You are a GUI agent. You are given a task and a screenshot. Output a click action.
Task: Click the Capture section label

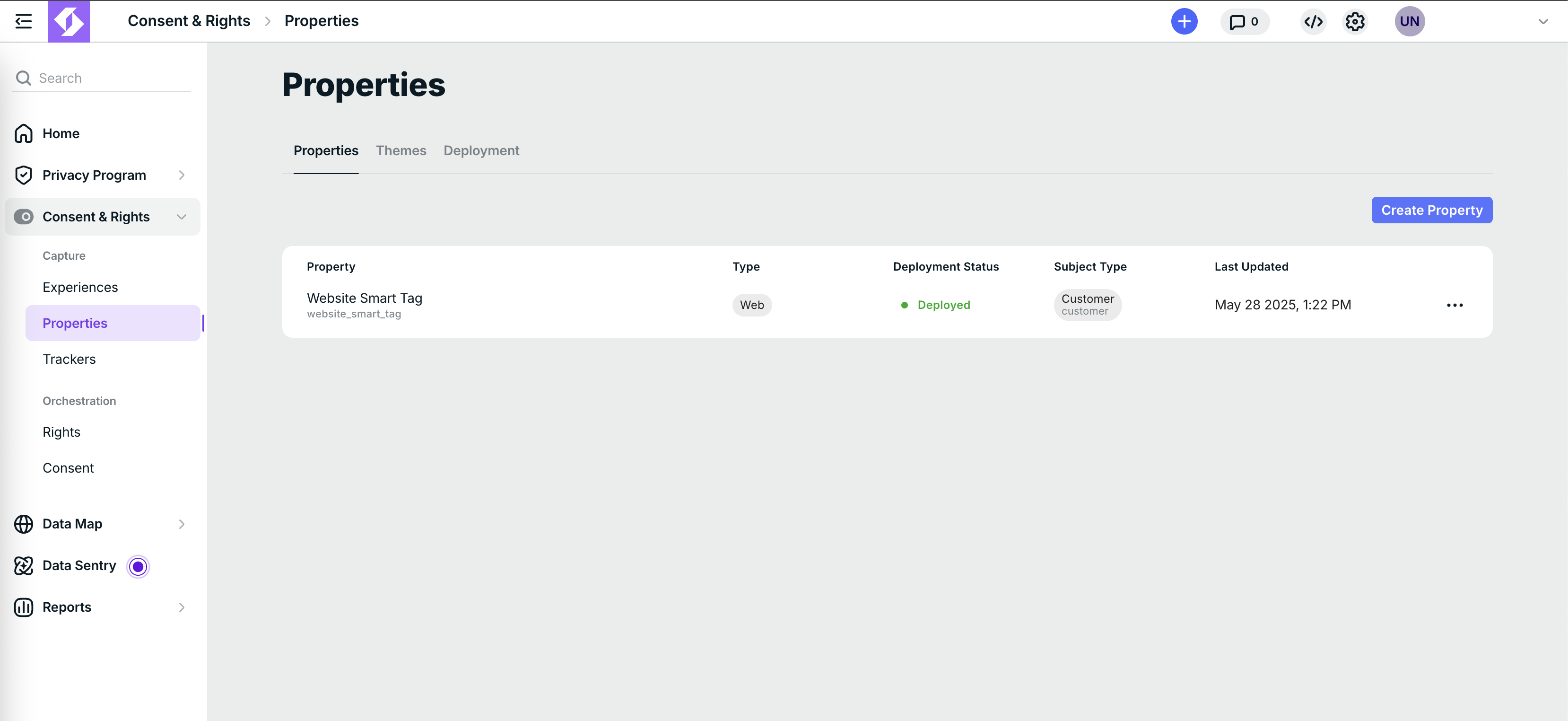[64, 256]
